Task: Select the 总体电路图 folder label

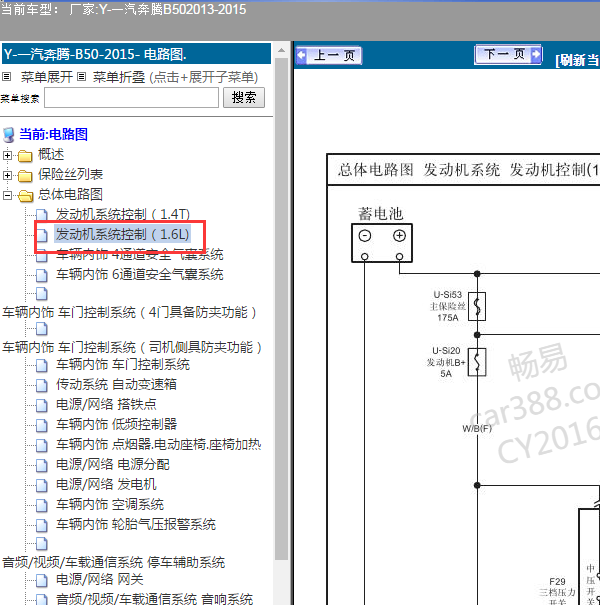Action: pyautogui.click(x=70, y=195)
